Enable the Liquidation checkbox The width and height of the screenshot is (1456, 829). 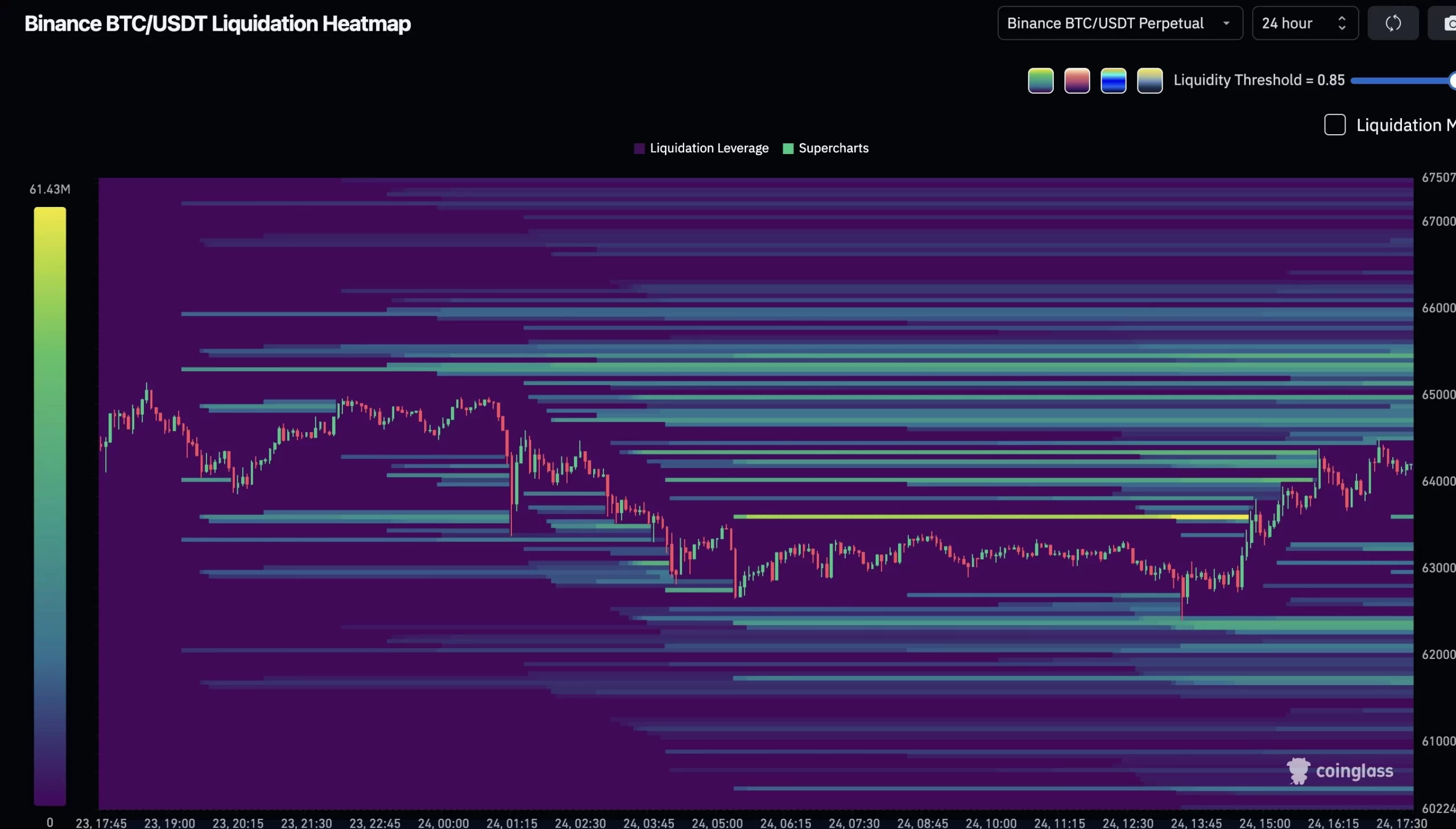coord(1335,125)
